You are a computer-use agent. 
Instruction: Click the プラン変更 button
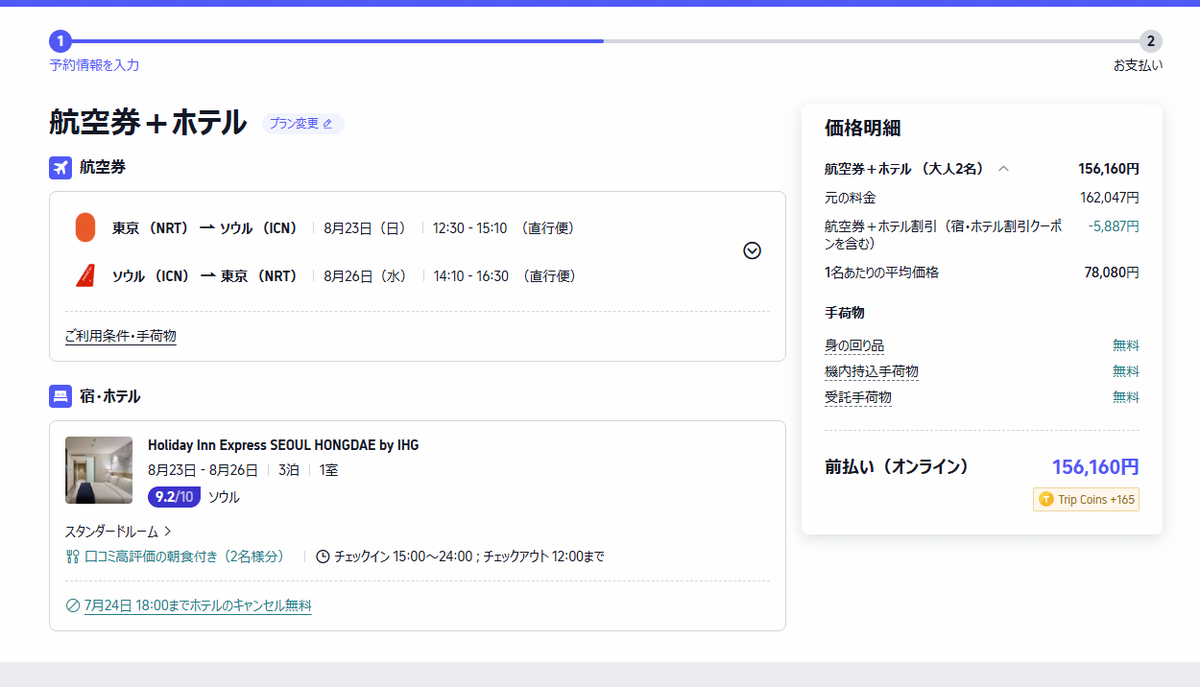303,124
